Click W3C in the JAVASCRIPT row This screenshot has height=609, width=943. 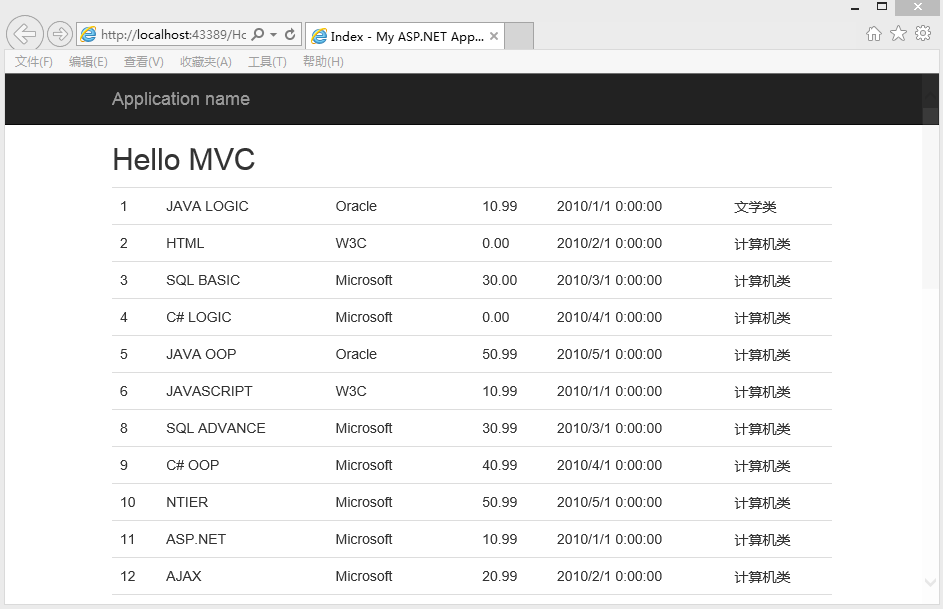pos(351,391)
